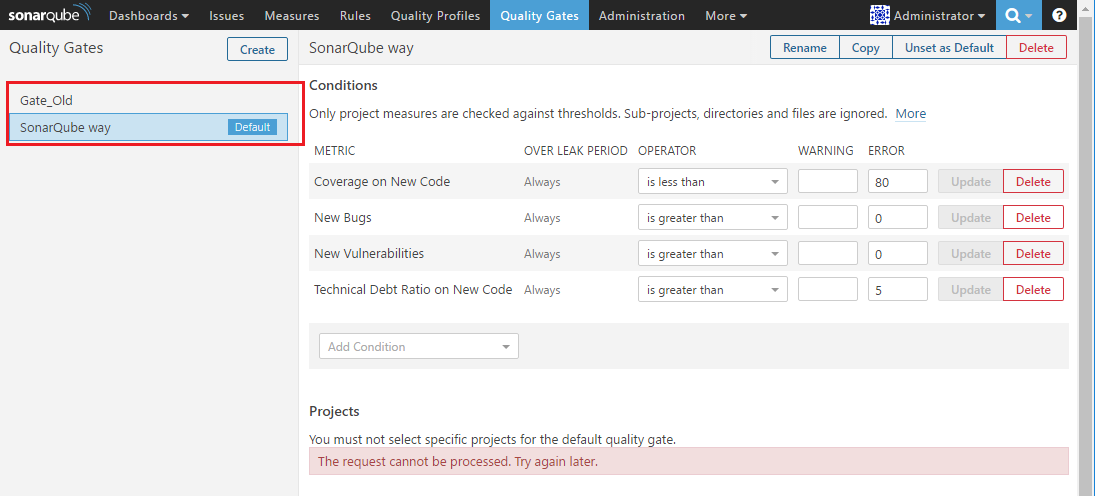Delete the New Vulnerabilities condition
1095x496 pixels.
(x=1034, y=254)
